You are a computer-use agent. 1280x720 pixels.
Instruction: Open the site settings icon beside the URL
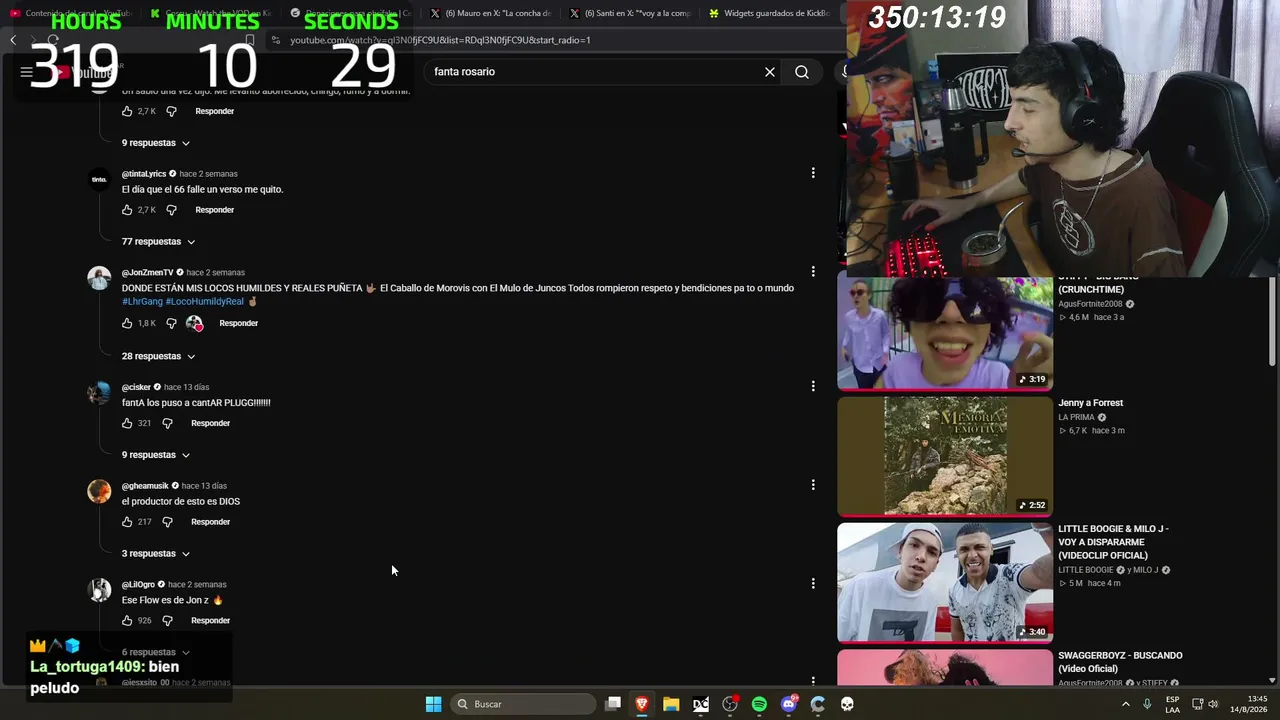[x=276, y=40]
